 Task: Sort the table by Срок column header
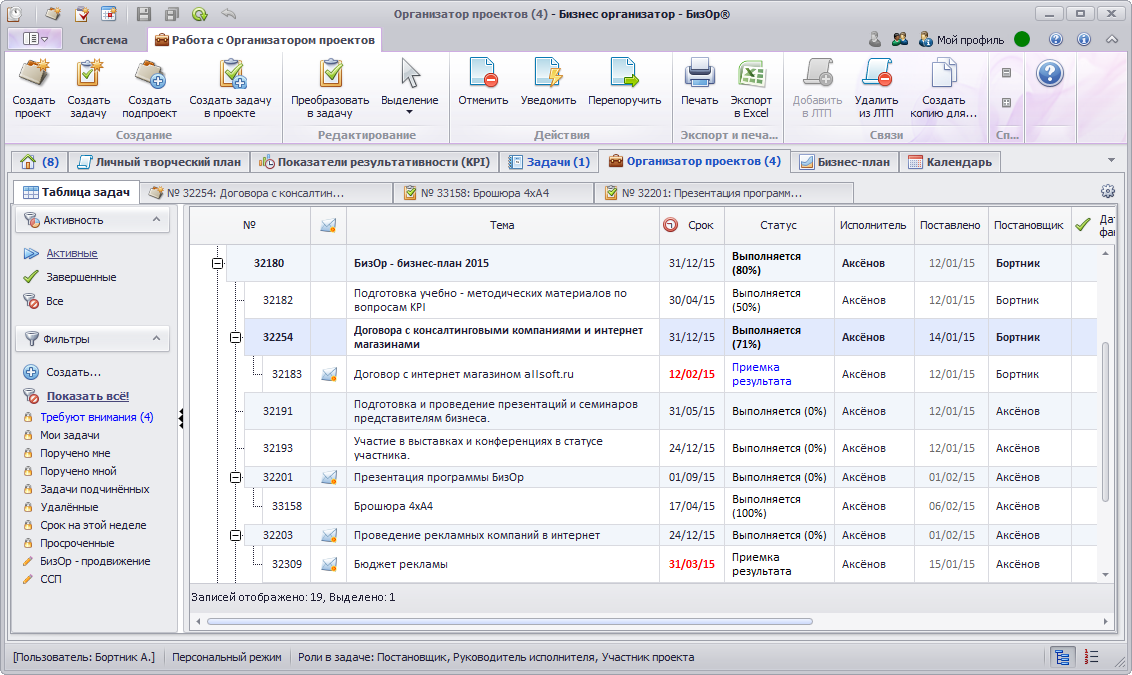pos(700,226)
